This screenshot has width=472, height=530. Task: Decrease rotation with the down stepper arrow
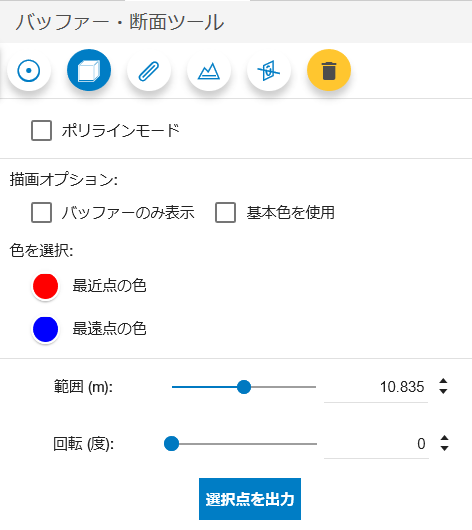point(444,449)
